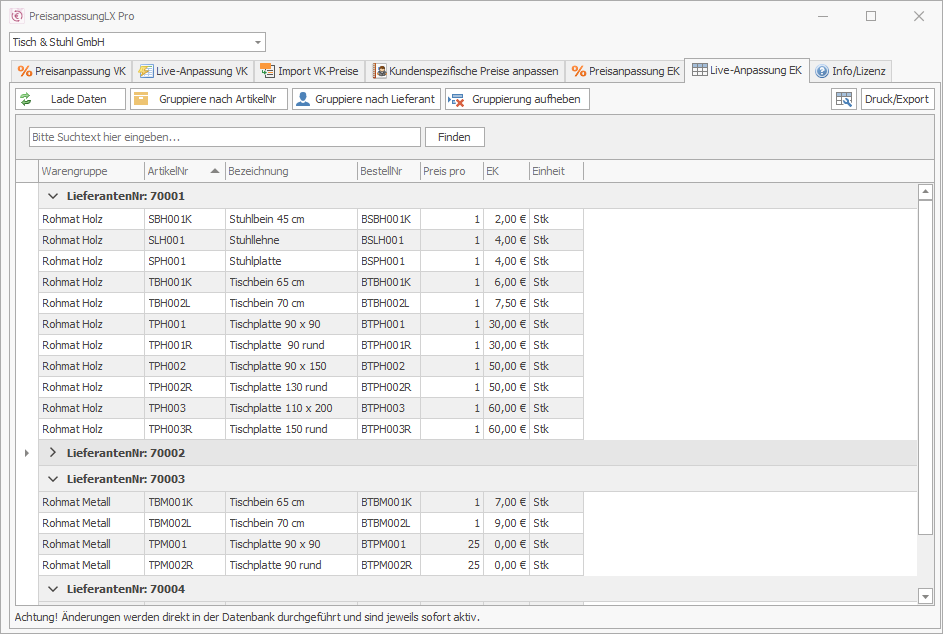
Task: Click into the search text field
Action: (224, 137)
